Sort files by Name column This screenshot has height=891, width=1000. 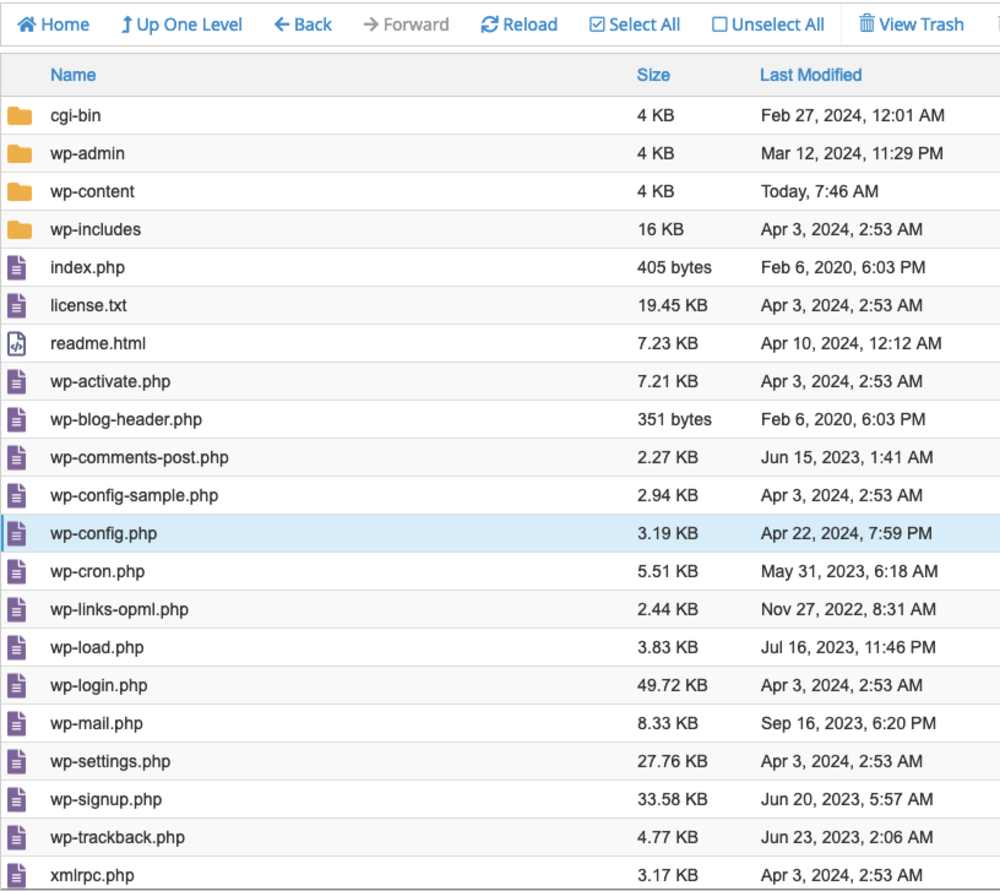click(x=73, y=75)
